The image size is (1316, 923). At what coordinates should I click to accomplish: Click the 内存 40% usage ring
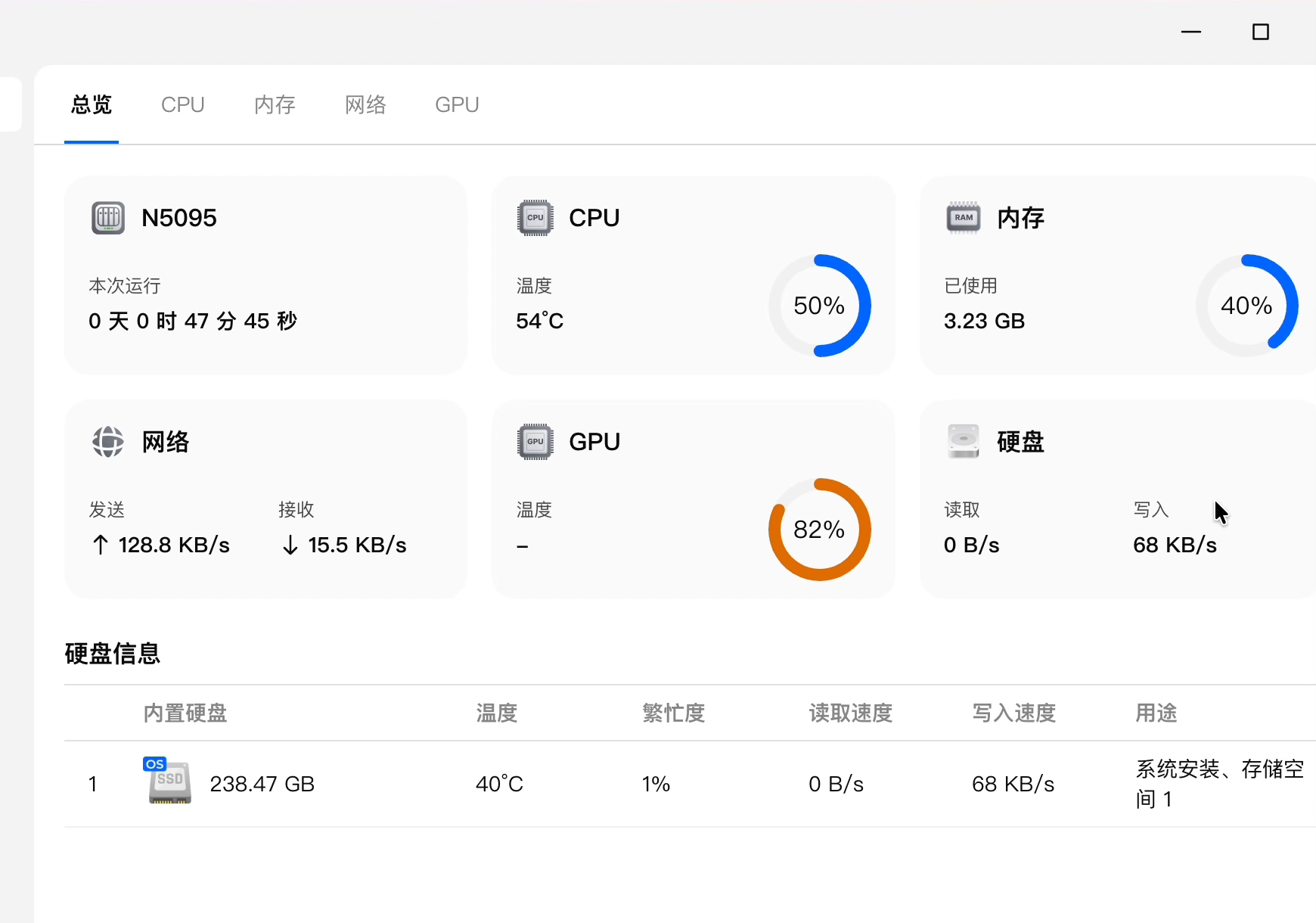point(1247,306)
